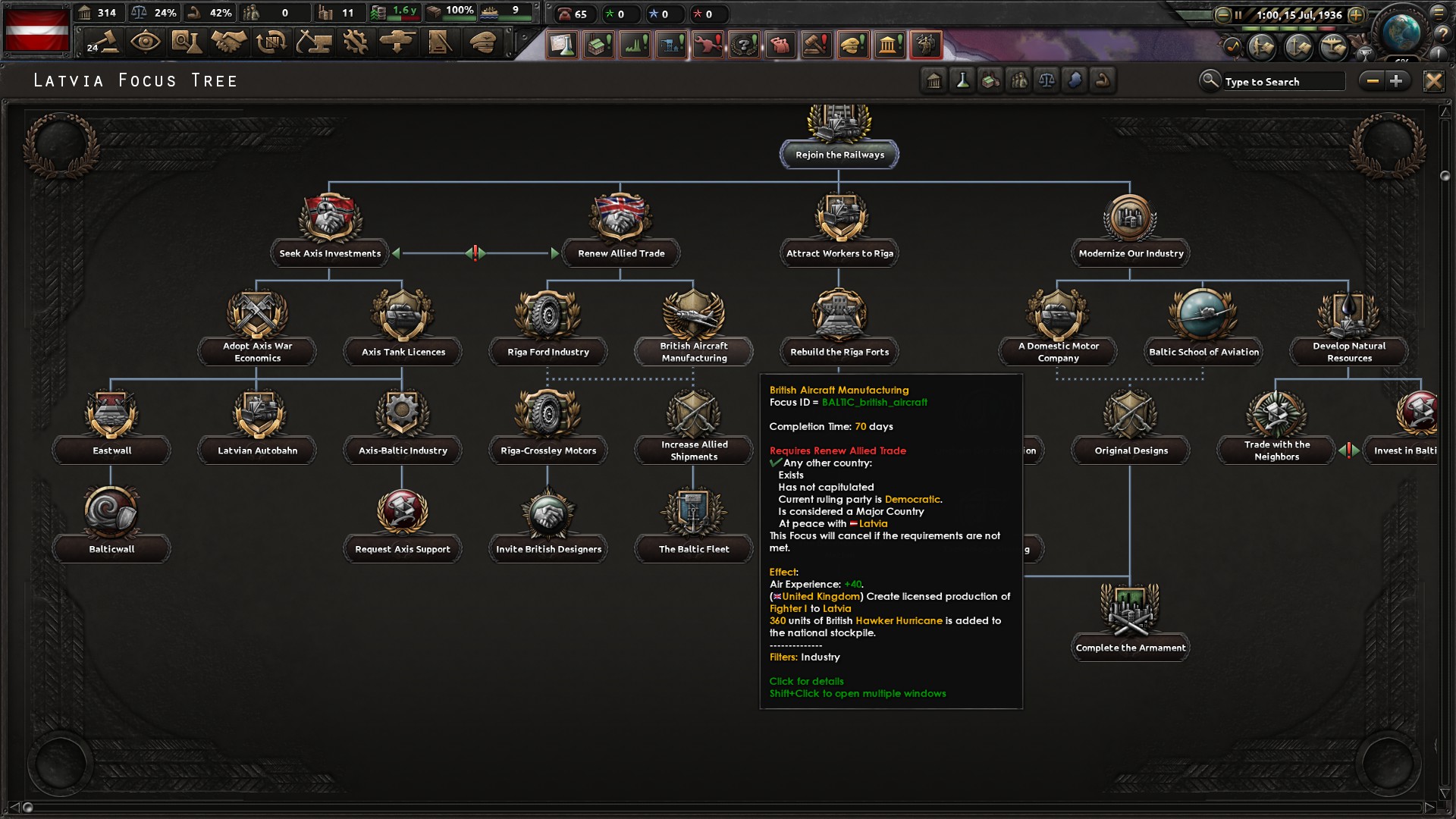
Task: Open the Recruit and Deploy tank menu
Action: (397, 42)
